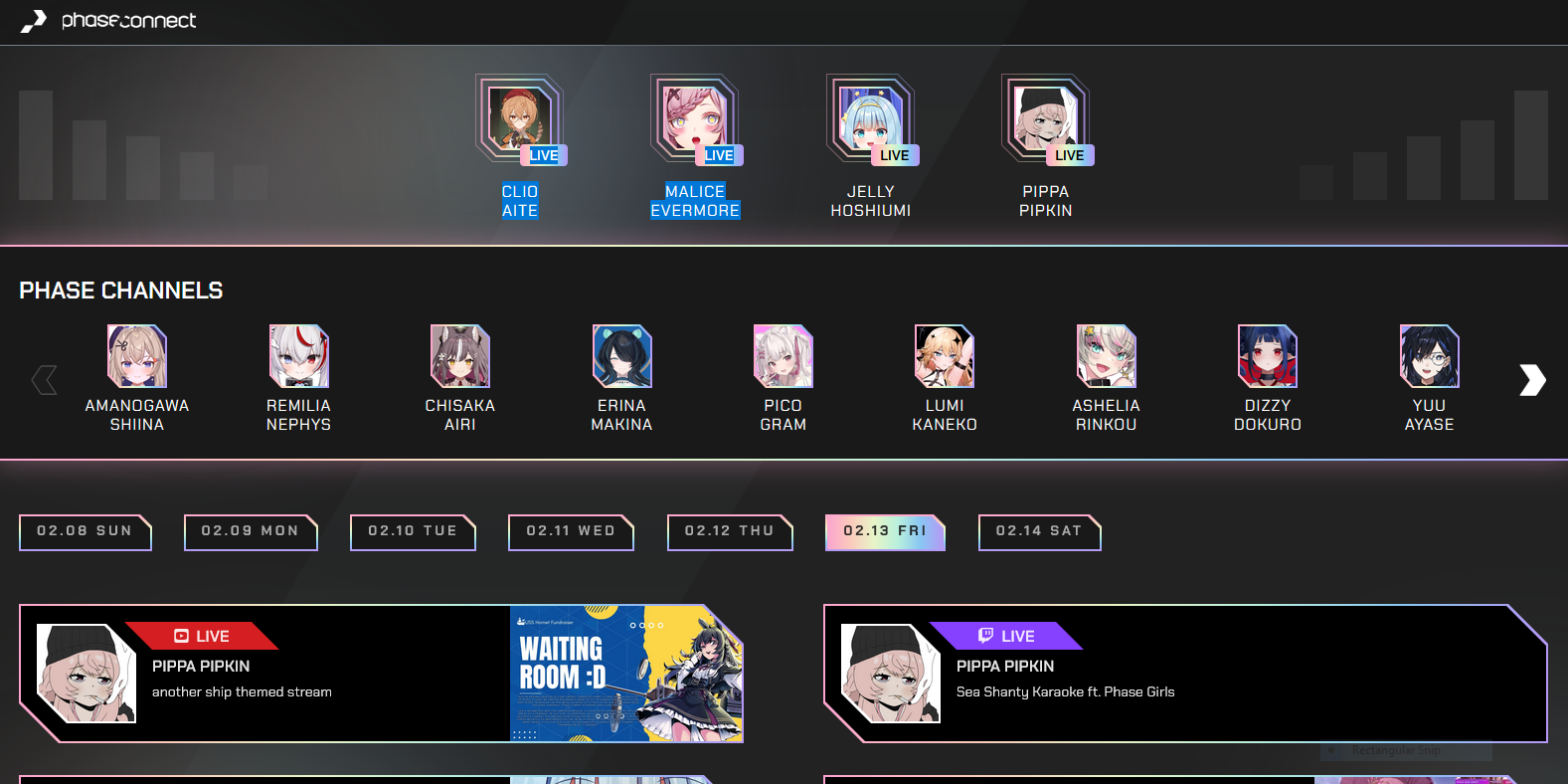Click the CLIO AITE name link
This screenshot has width=1568, height=784.
coord(520,201)
